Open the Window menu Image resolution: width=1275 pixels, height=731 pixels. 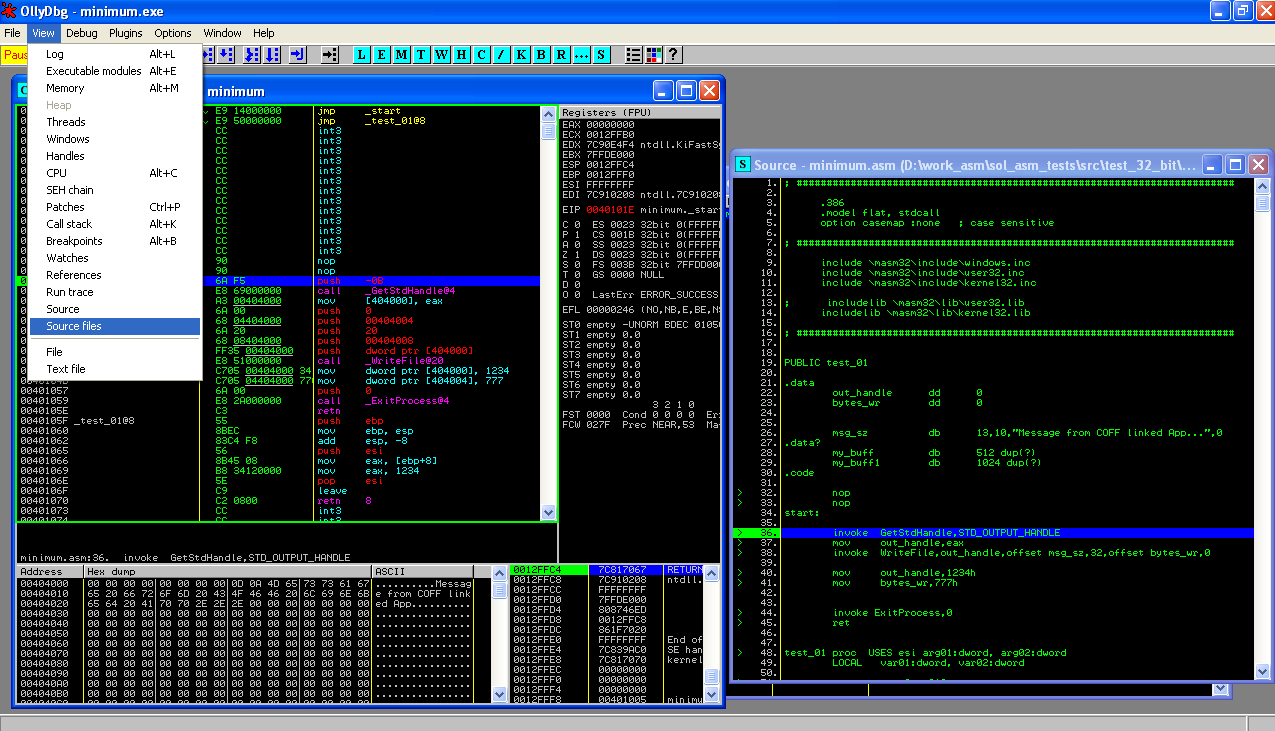pos(222,33)
